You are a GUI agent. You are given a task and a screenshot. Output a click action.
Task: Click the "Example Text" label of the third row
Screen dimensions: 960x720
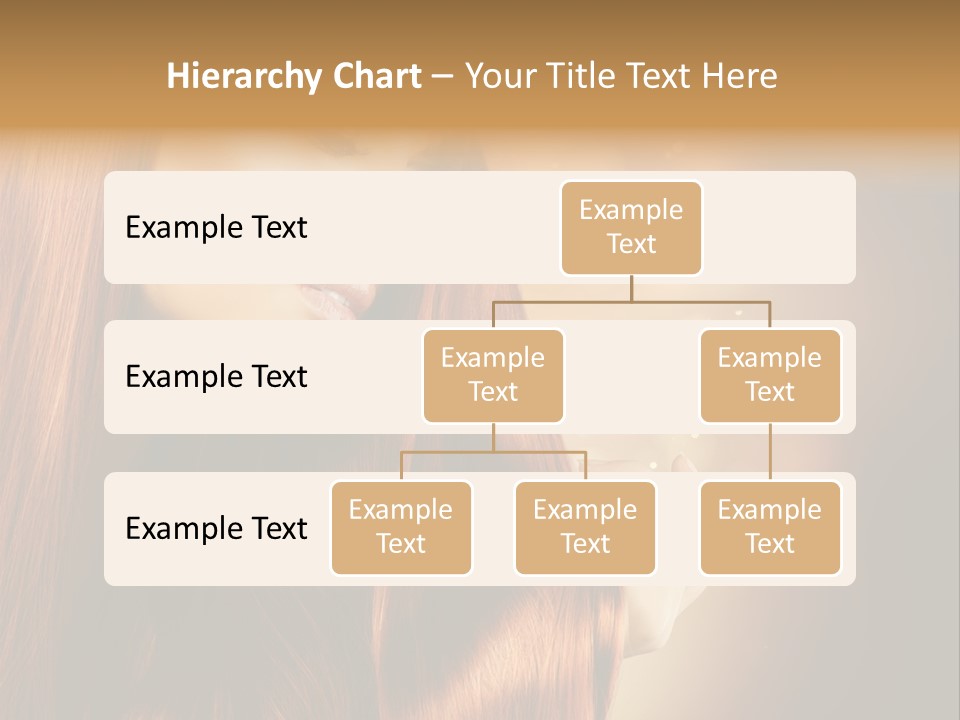click(x=216, y=528)
